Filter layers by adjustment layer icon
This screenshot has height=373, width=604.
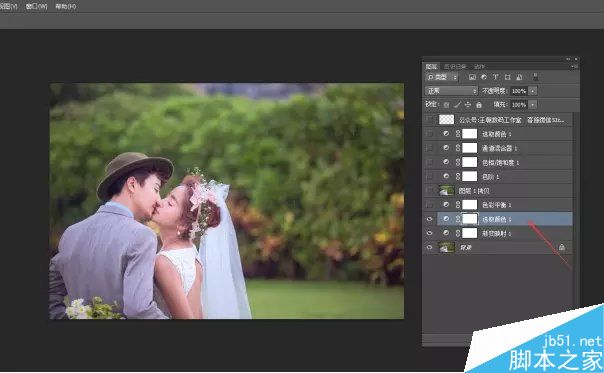(484, 77)
